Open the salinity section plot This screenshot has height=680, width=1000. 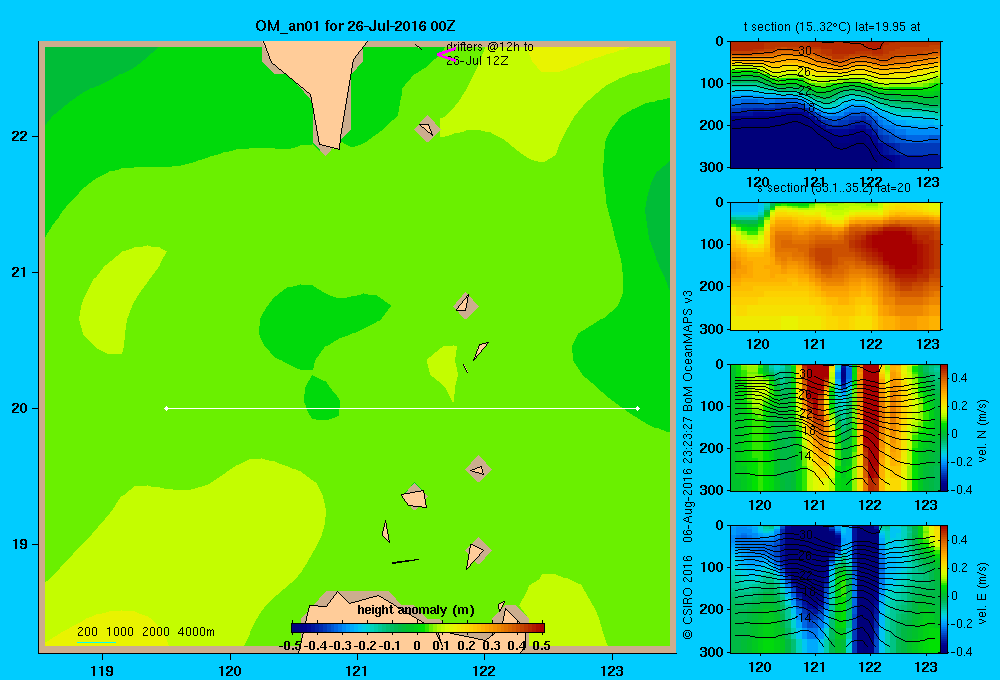pos(835,266)
